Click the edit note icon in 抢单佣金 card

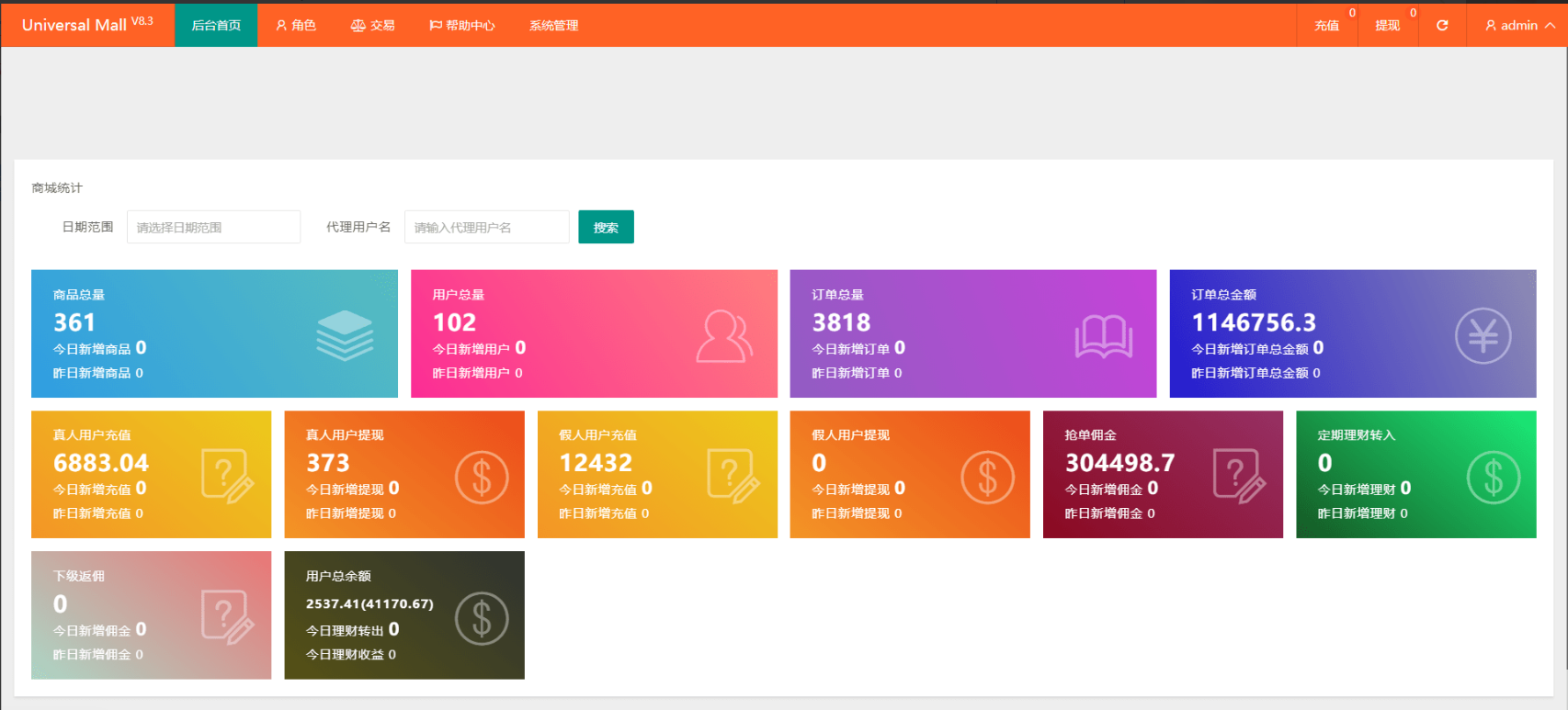click(1239, 476)
